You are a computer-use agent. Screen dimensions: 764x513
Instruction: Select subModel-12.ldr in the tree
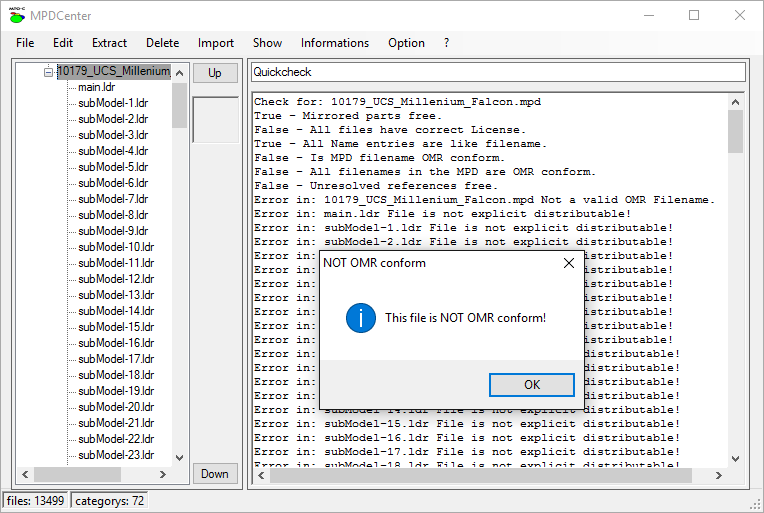point(116,279)
